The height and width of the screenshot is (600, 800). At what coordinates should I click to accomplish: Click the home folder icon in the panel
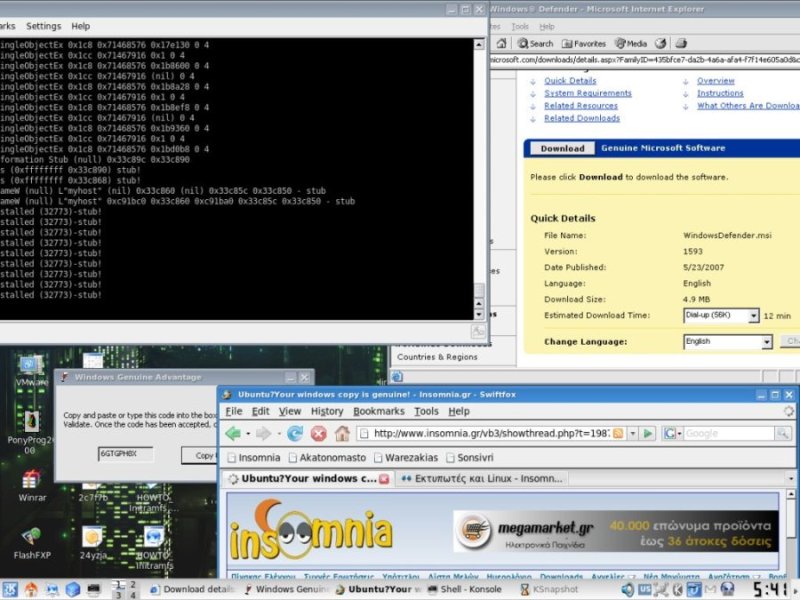[31, 589]
